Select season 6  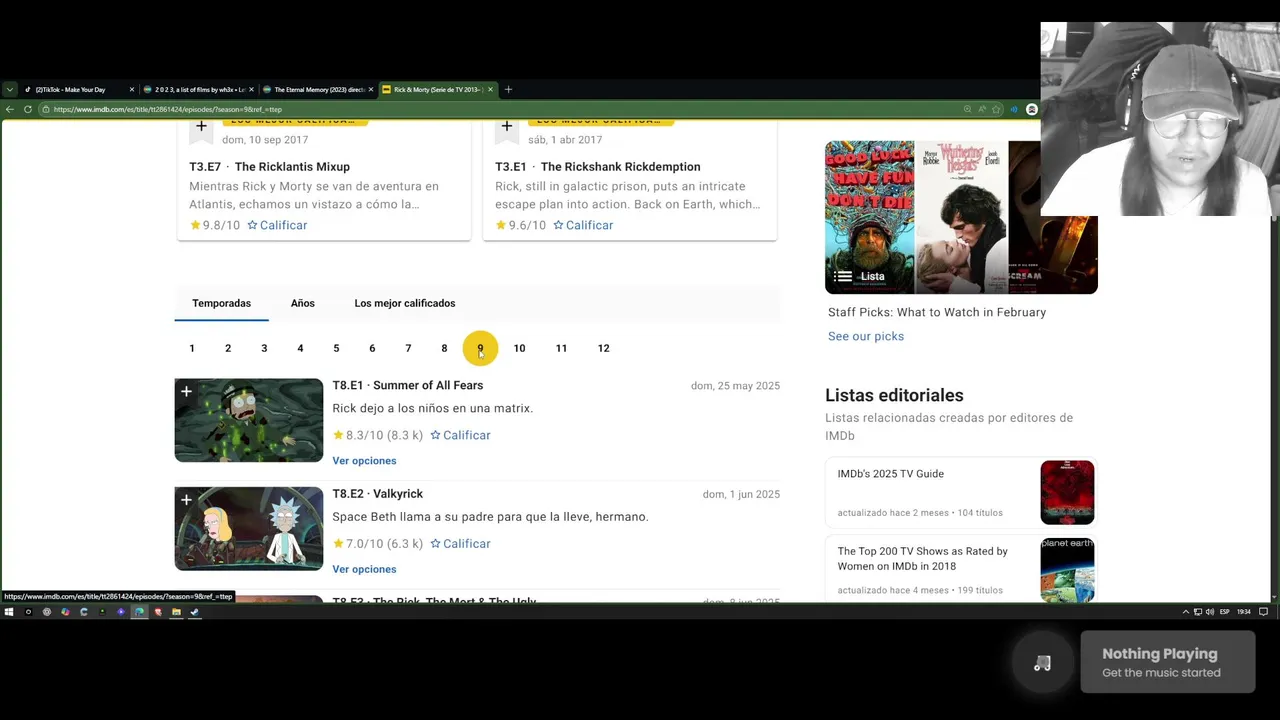click(x=372, y=348)
